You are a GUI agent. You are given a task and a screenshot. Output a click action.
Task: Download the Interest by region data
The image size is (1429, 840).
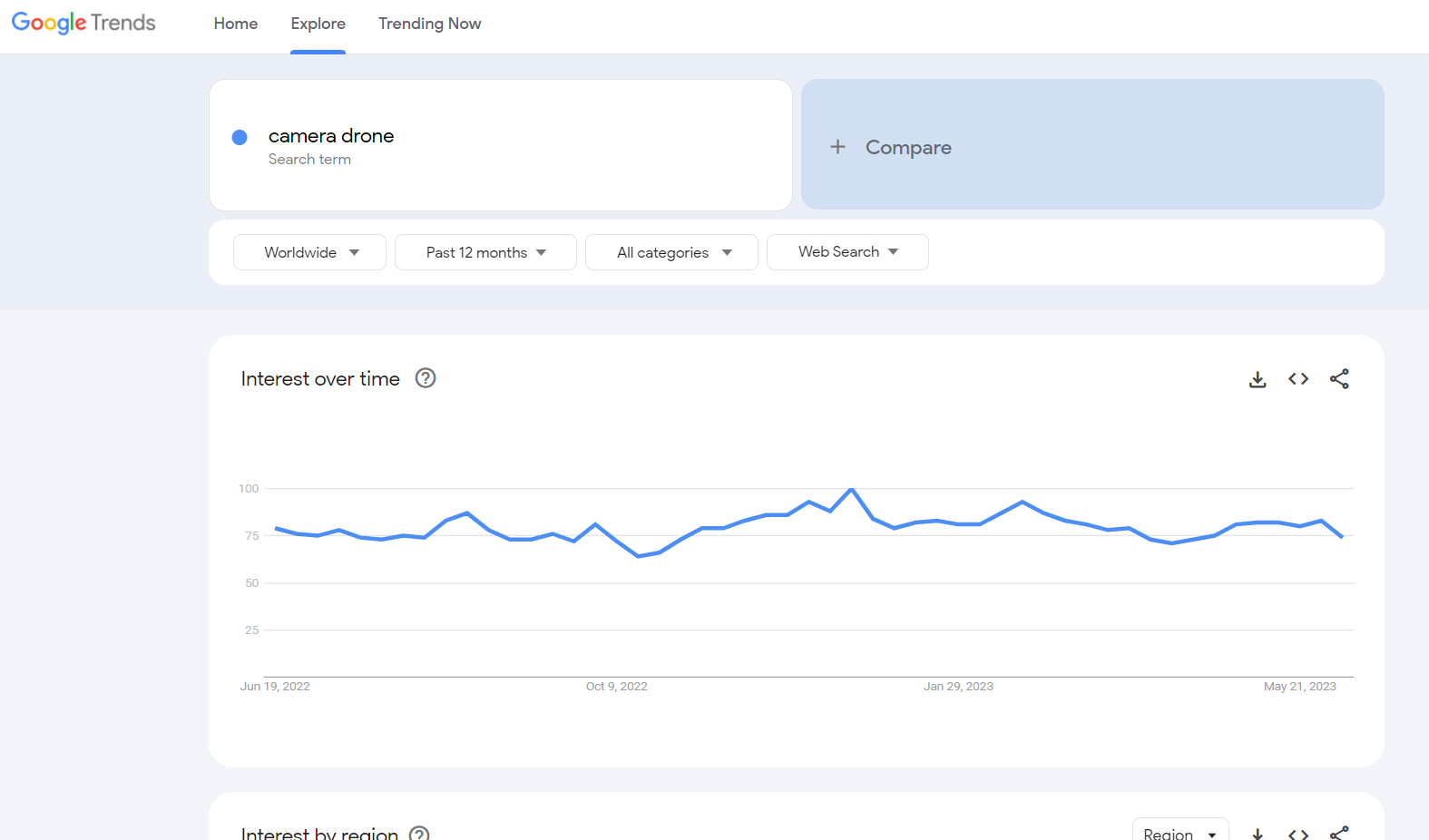click(1258, 834)
